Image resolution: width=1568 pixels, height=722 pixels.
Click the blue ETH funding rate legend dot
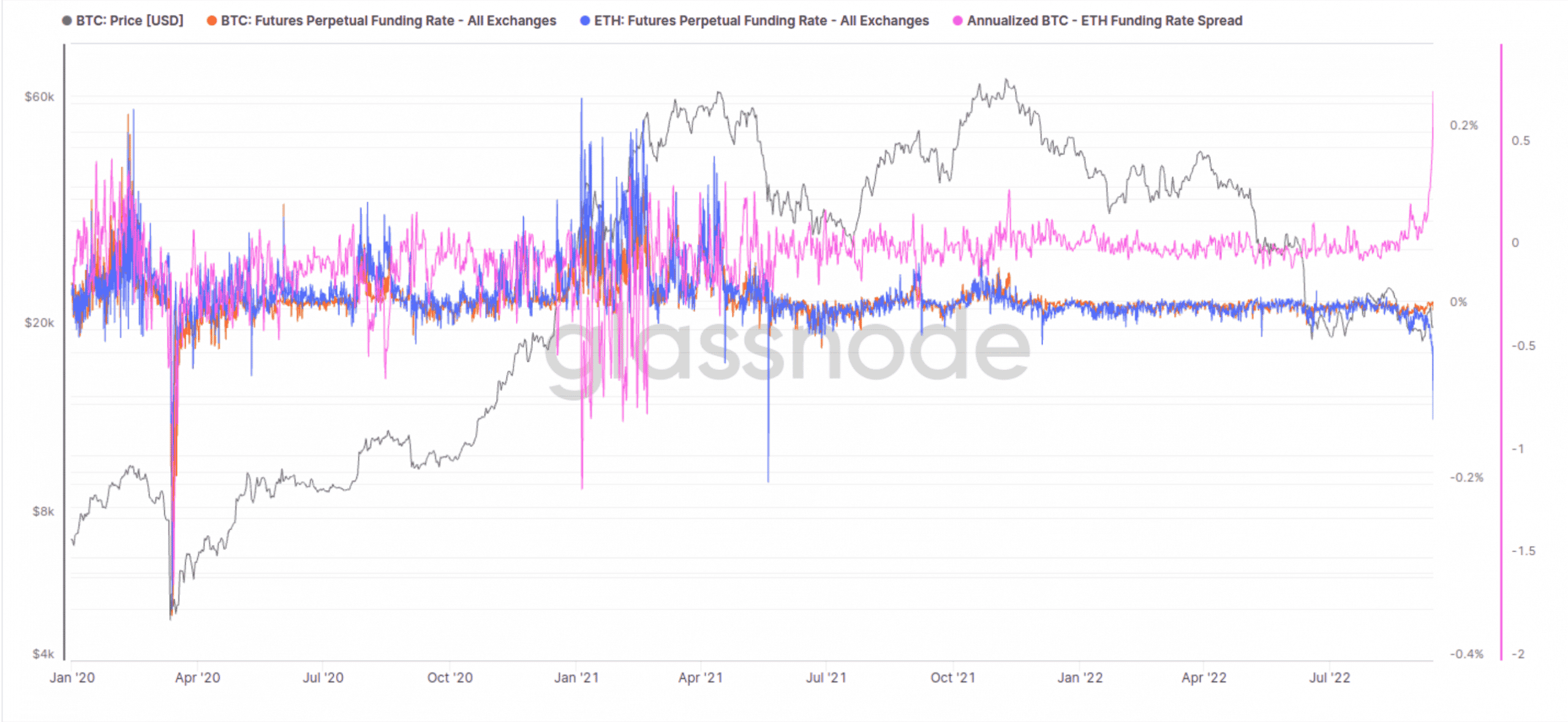584,21
